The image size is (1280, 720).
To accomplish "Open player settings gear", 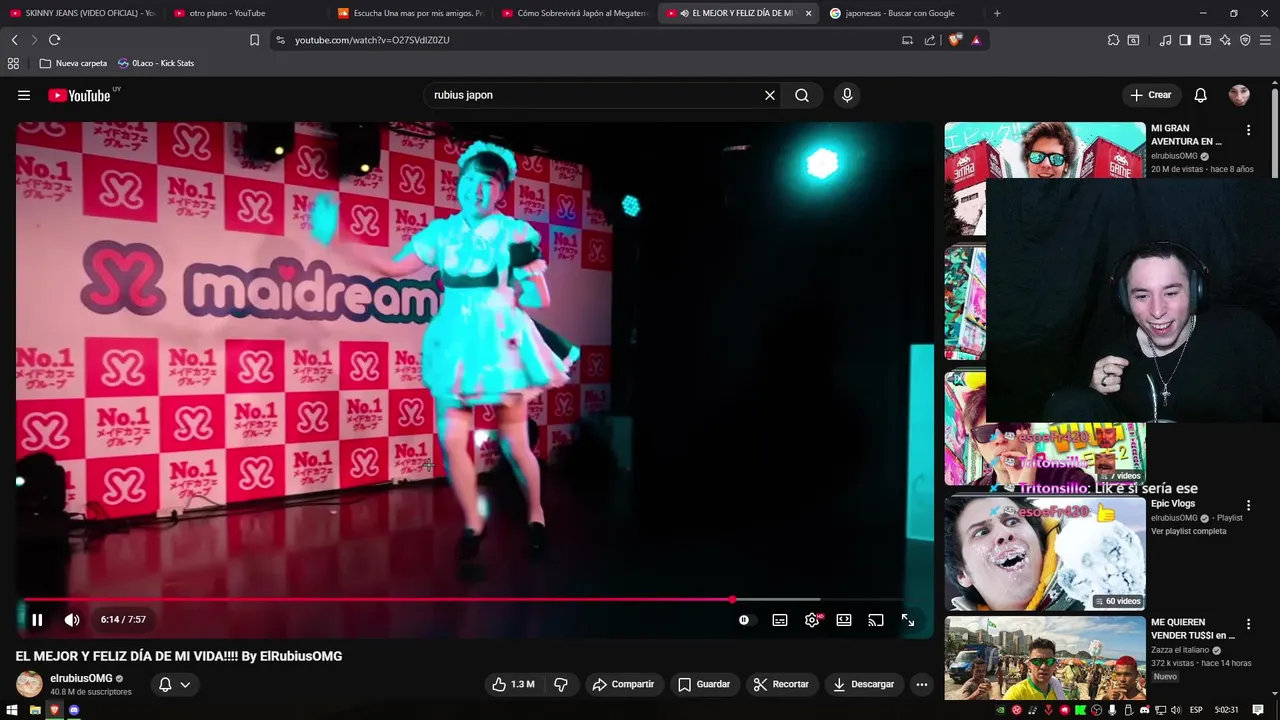I will [x=812, y=620].
